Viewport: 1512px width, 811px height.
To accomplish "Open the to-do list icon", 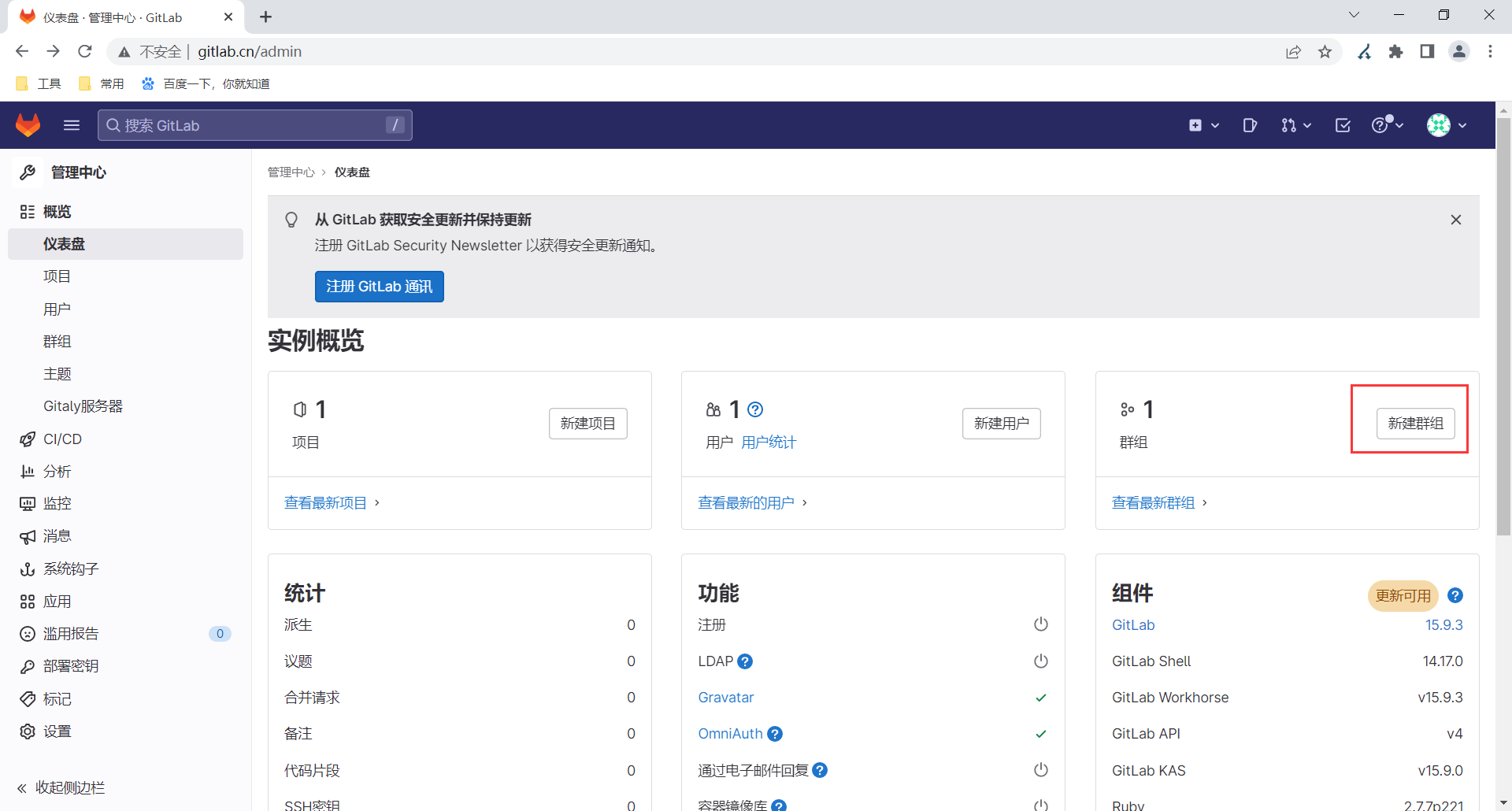I will tap(1343, 125).
